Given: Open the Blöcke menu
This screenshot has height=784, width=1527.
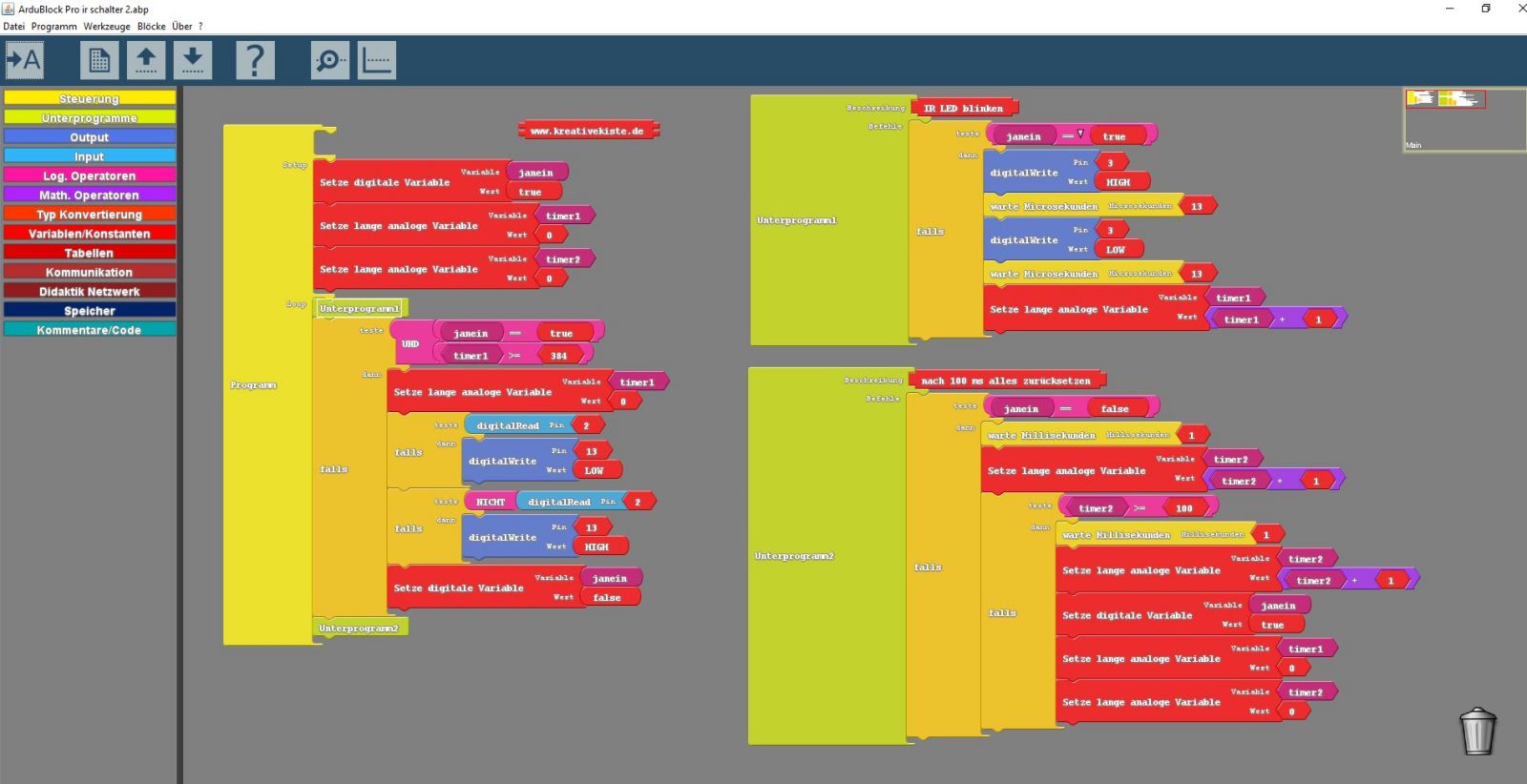Looking at the screenshot, I should tap(151, 26).
